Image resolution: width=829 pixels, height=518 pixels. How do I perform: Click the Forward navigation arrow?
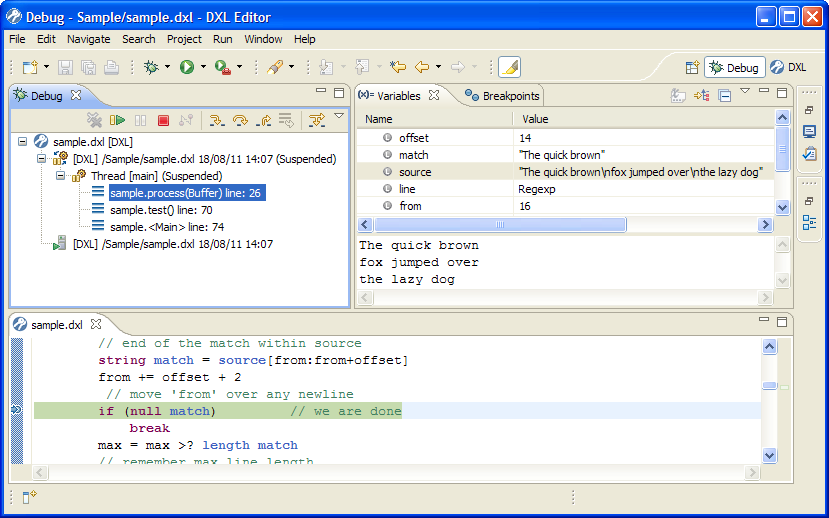point(457,67)
